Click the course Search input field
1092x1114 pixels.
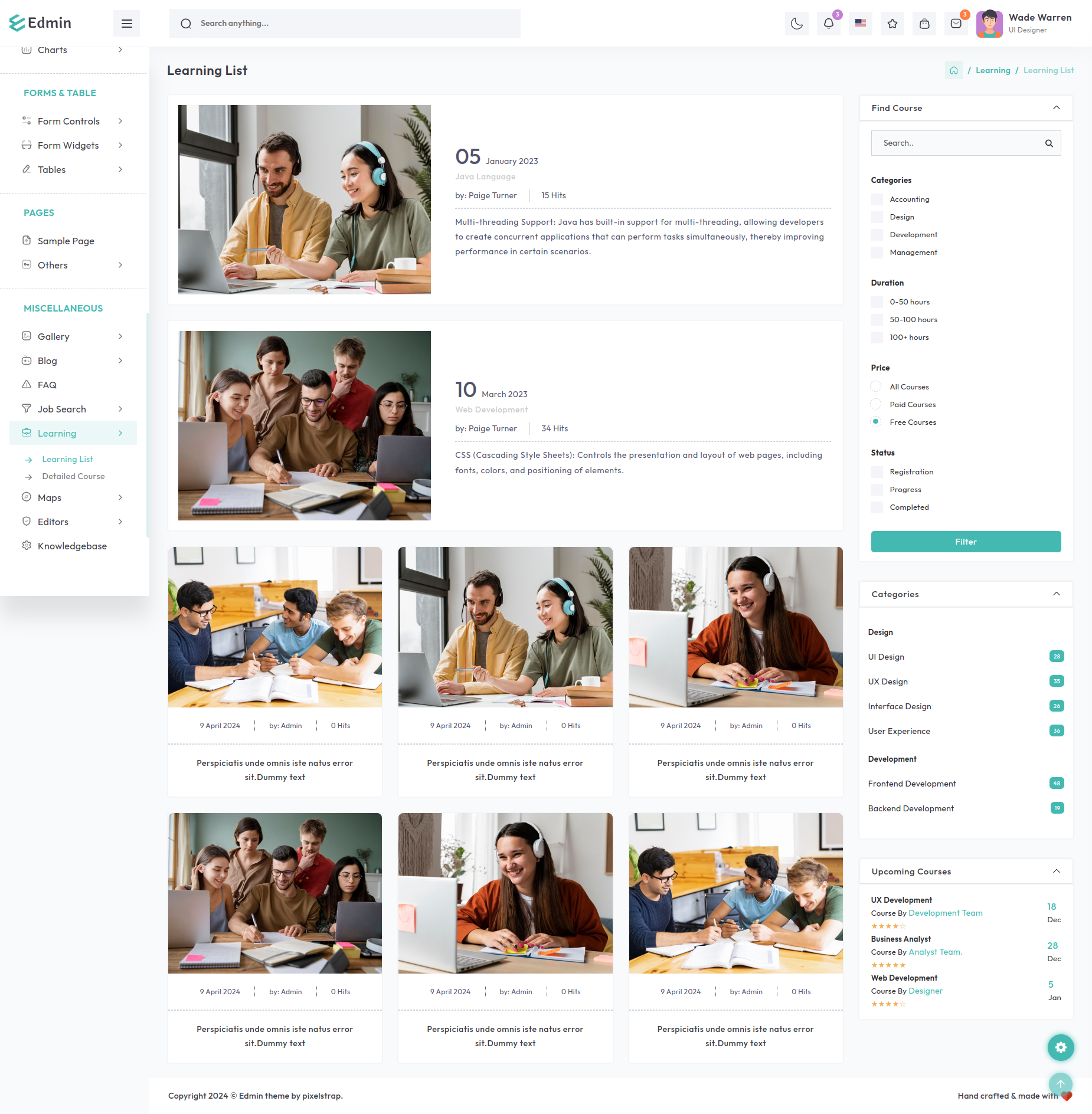(x=959, y=143)
